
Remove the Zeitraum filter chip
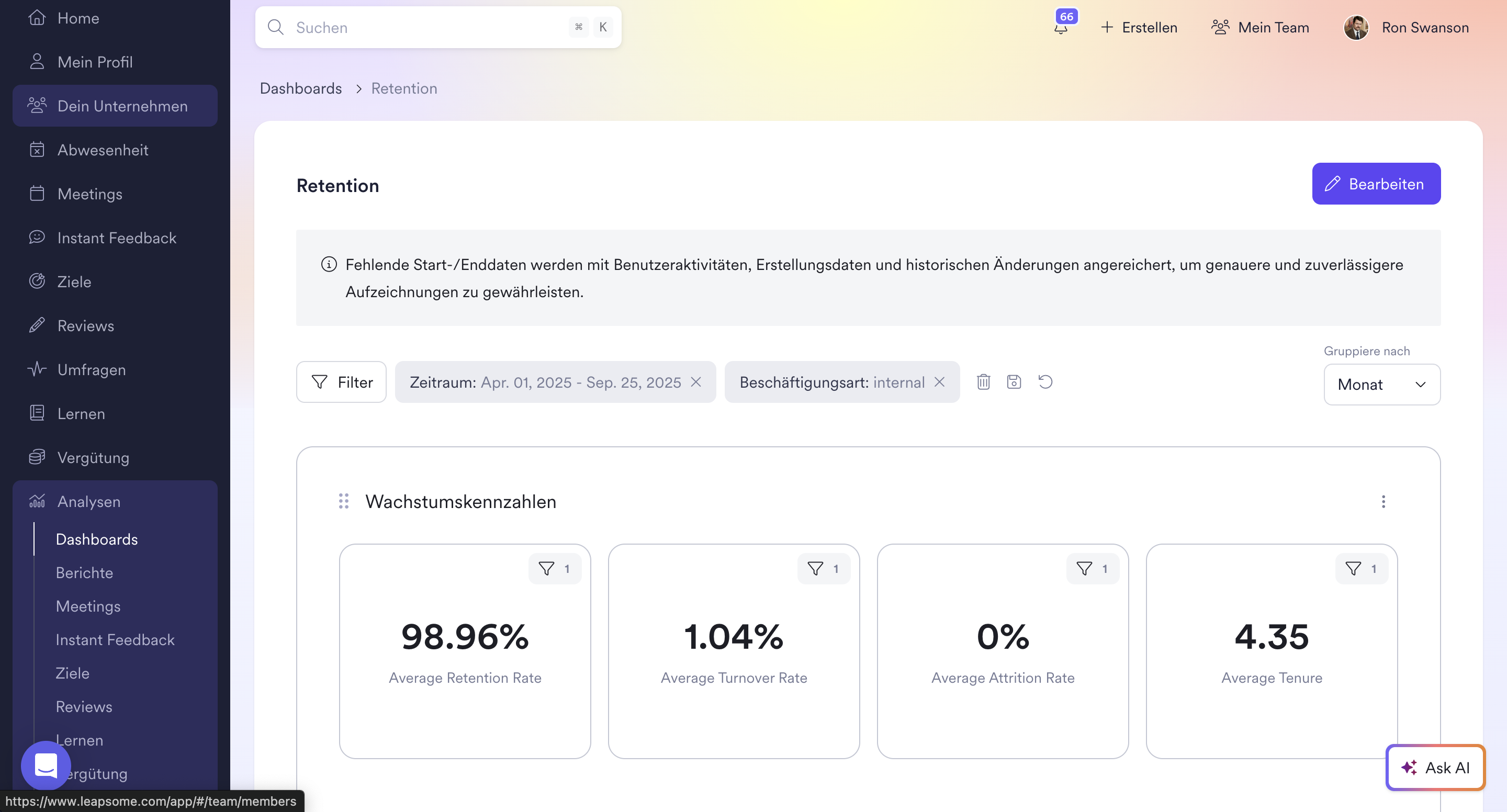click(x=695, y=382)
